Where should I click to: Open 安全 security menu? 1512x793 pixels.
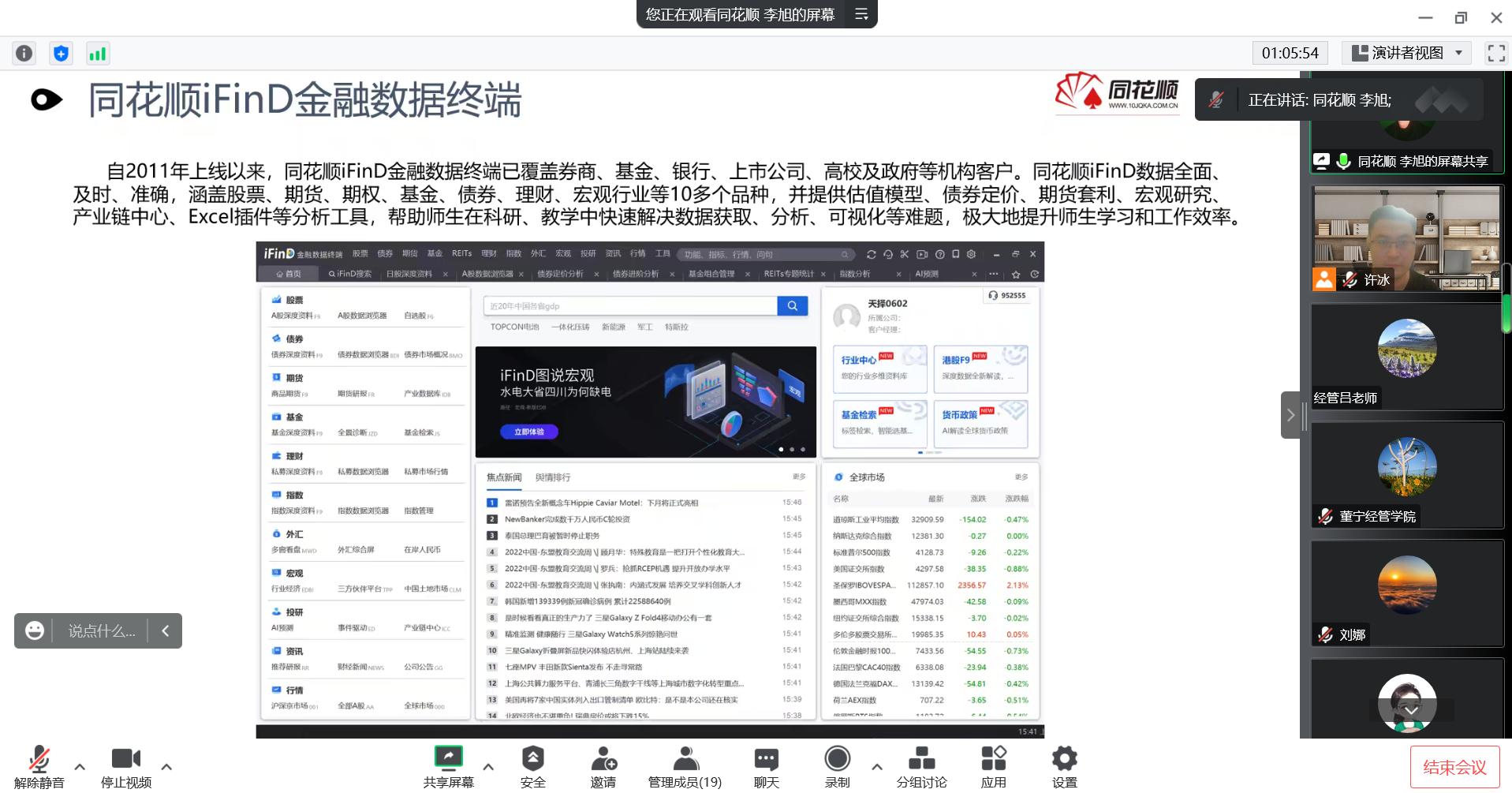(533, 767)
